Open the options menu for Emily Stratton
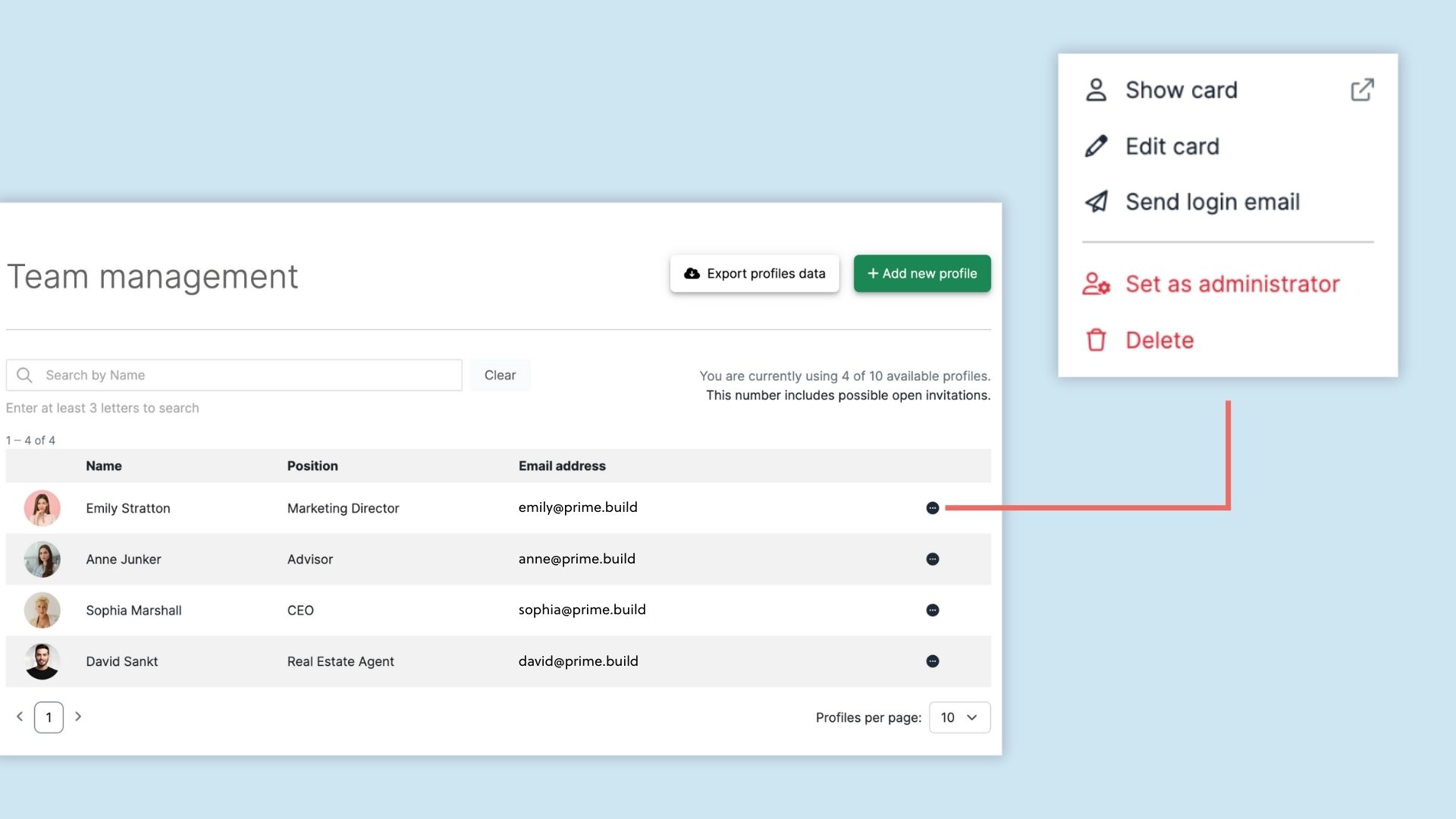The image size is (1456, 819). point(933,508)
